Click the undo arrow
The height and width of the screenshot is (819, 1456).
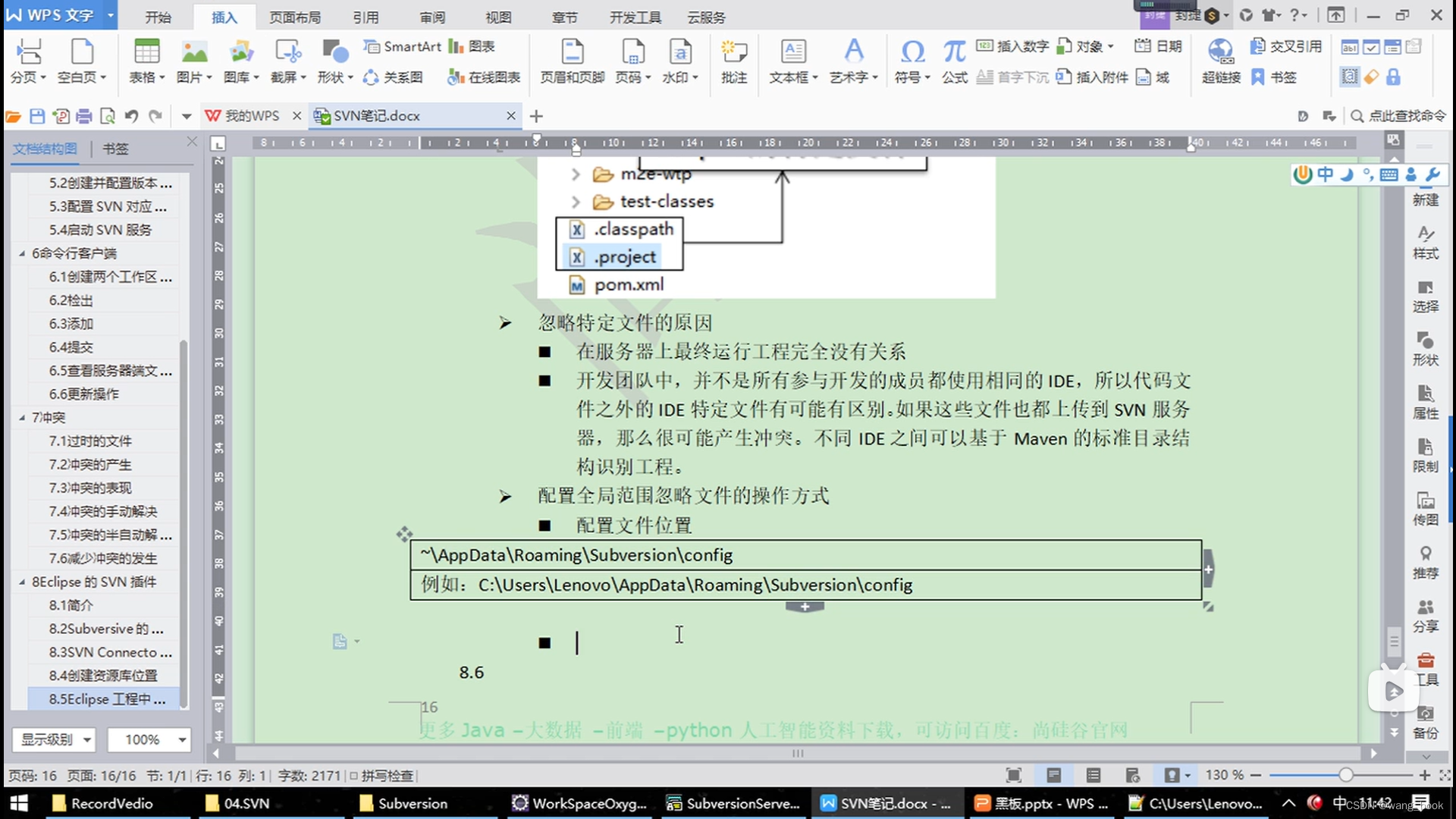pyautogui.click(x=131, y=116)
